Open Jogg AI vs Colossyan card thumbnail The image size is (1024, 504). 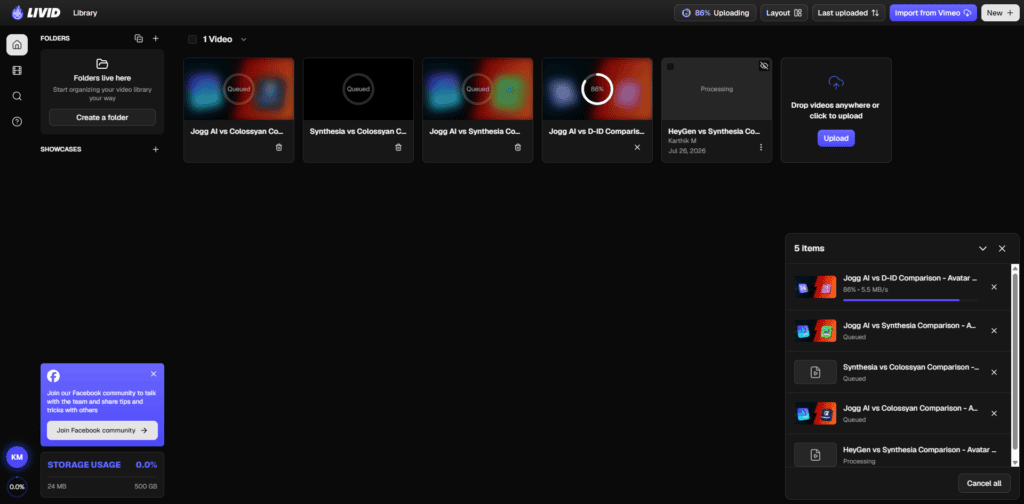pos(239,89)
